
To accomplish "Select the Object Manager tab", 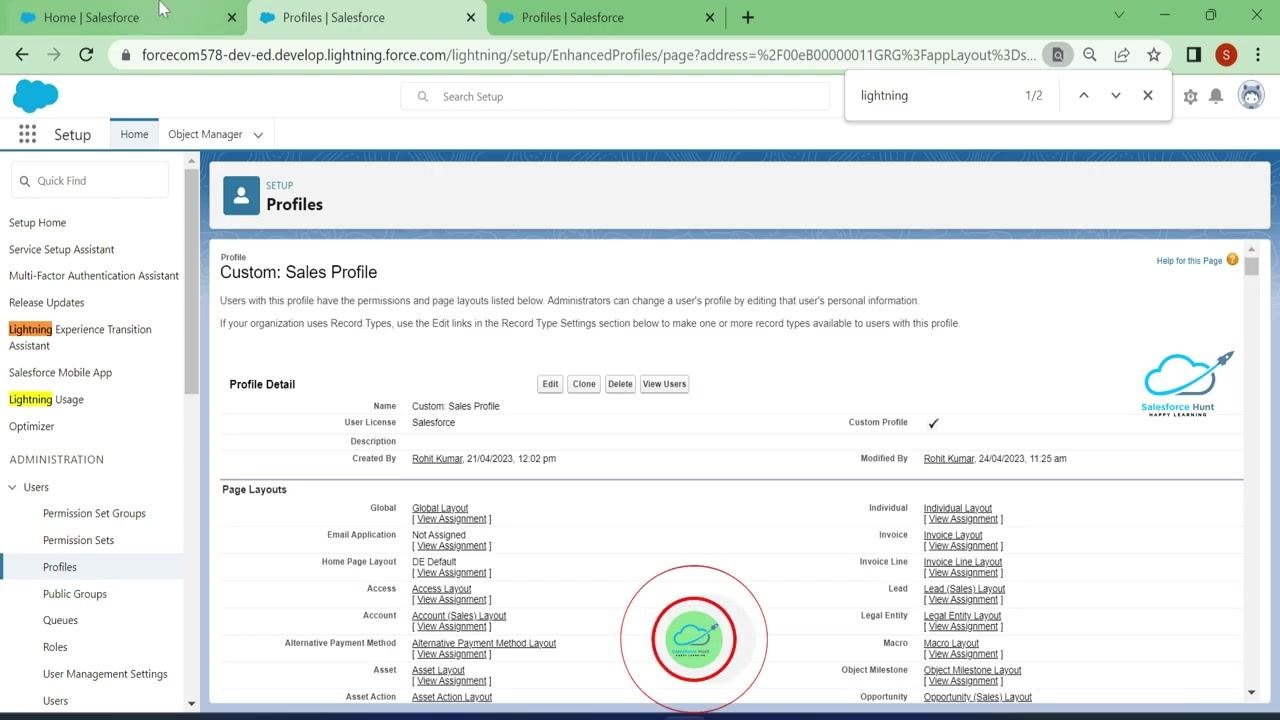I will click(x=205, y=134).
